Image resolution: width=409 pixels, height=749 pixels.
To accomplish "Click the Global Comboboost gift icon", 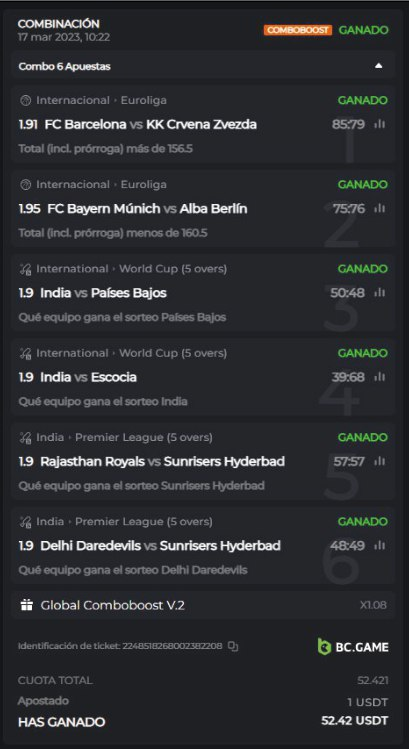I will tap(26, 605).
